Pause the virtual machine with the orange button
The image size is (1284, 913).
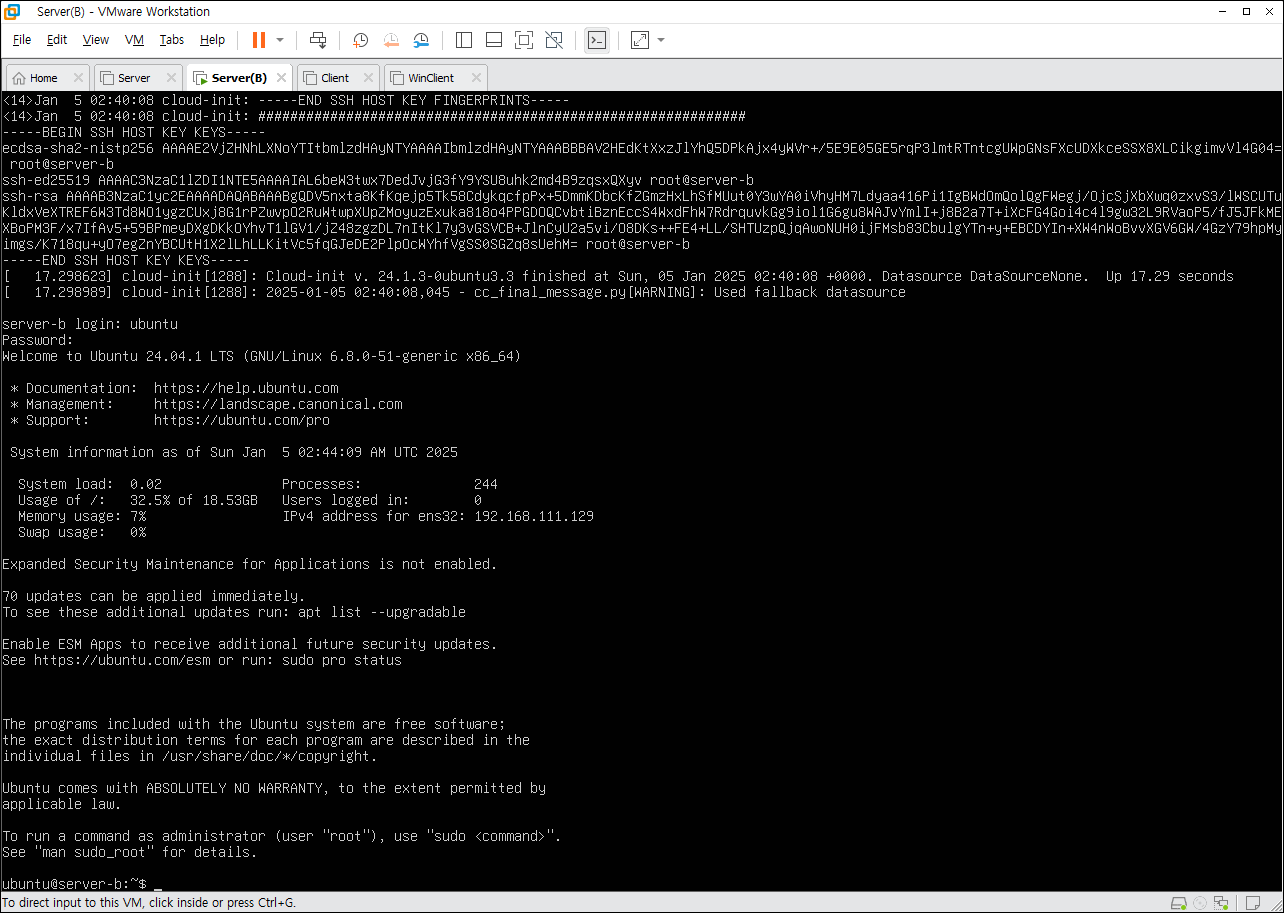click(x=259, y=40)
